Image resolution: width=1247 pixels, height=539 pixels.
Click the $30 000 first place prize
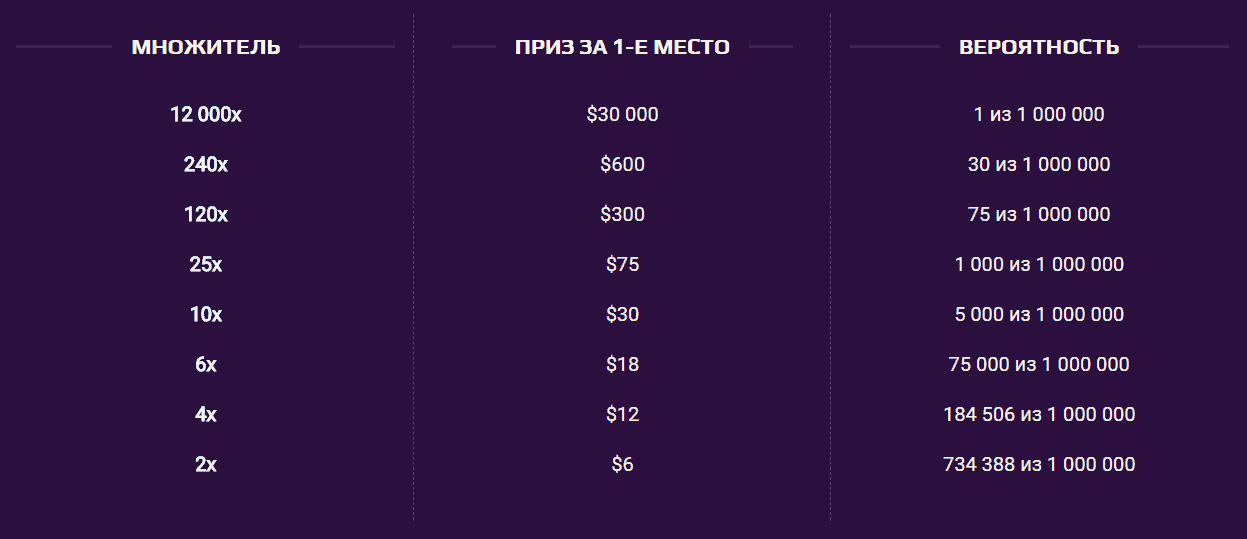point(622,115)
